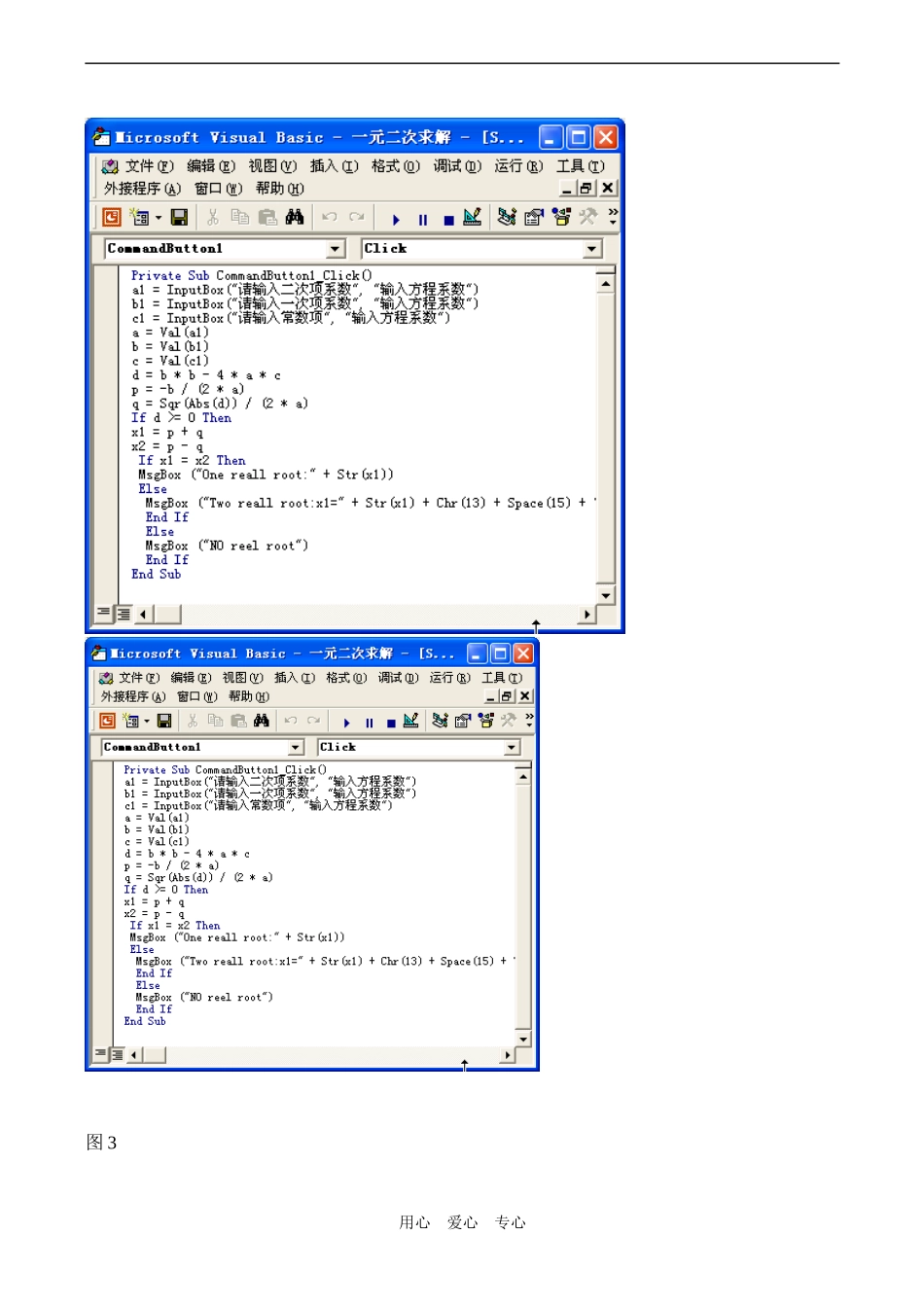Restore inner code window in upper window
Image resolution: width=924 pixels, height=1305 pixels.
click(x=586, y=188)
